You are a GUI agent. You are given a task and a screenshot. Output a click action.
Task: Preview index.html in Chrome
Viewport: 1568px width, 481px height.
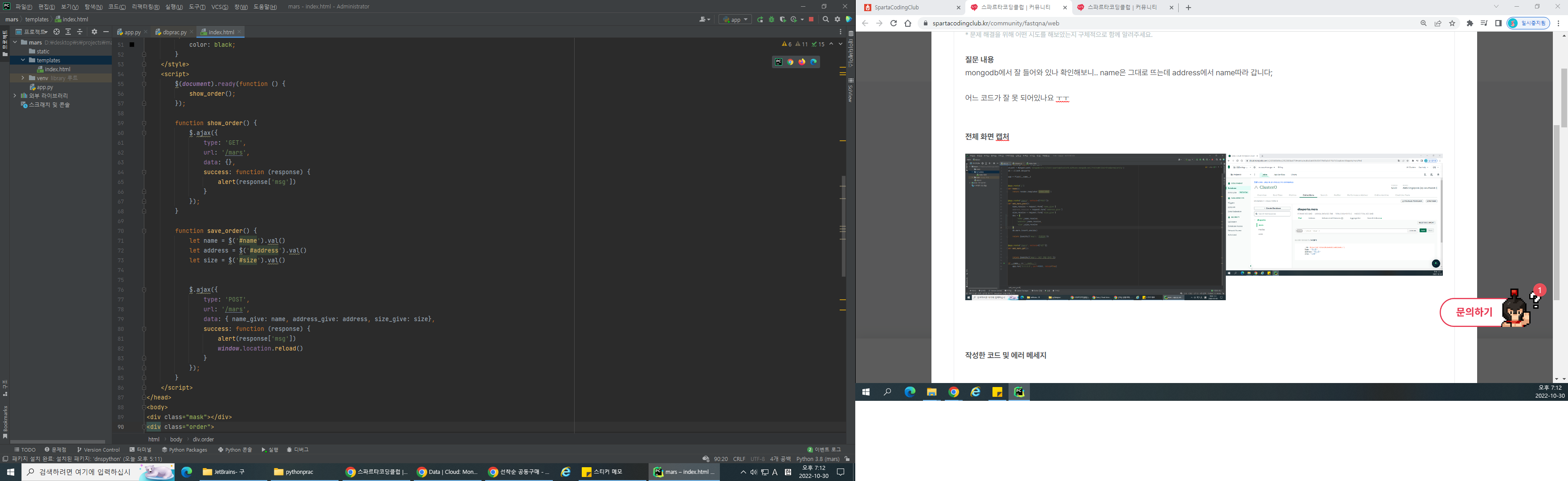790,61
